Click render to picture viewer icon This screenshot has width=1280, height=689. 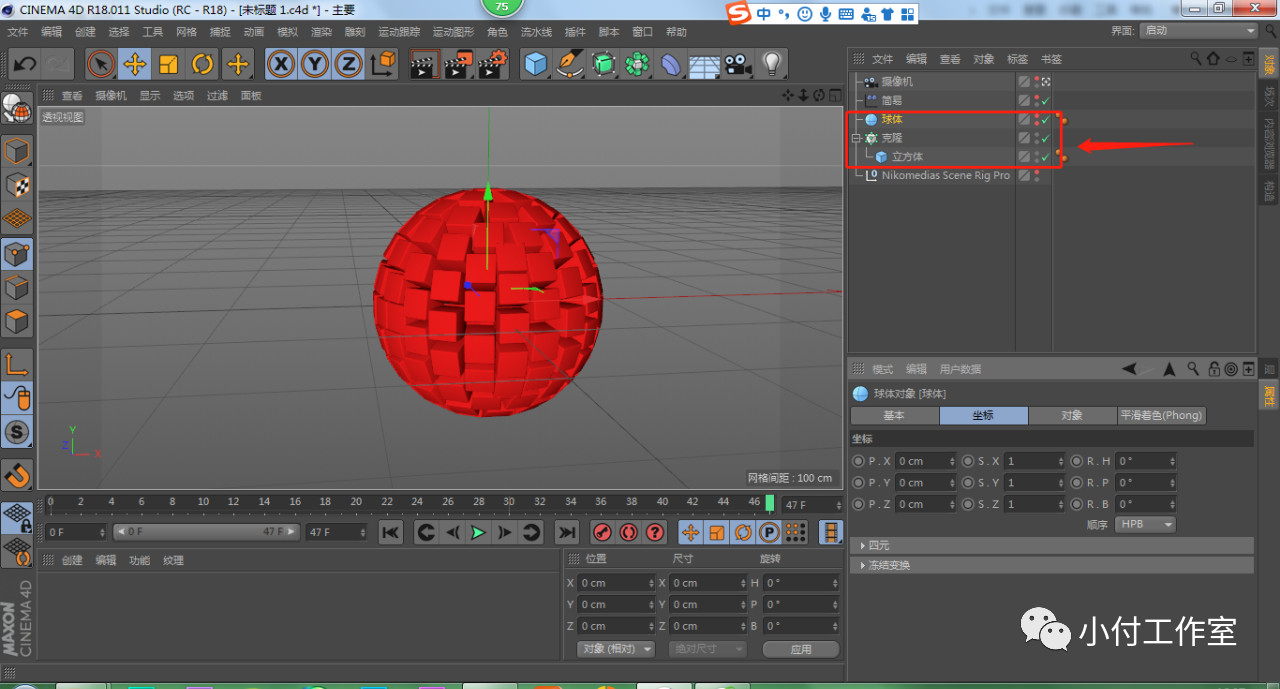coord(458,65)
